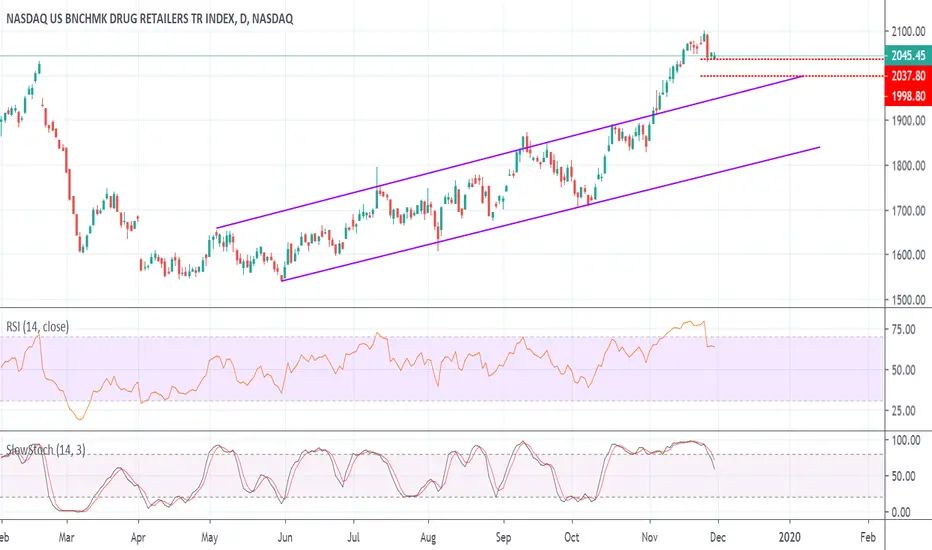Select the Jul label on time axis
This screenshot has width=932, height=550.
(x=354, y=538)
